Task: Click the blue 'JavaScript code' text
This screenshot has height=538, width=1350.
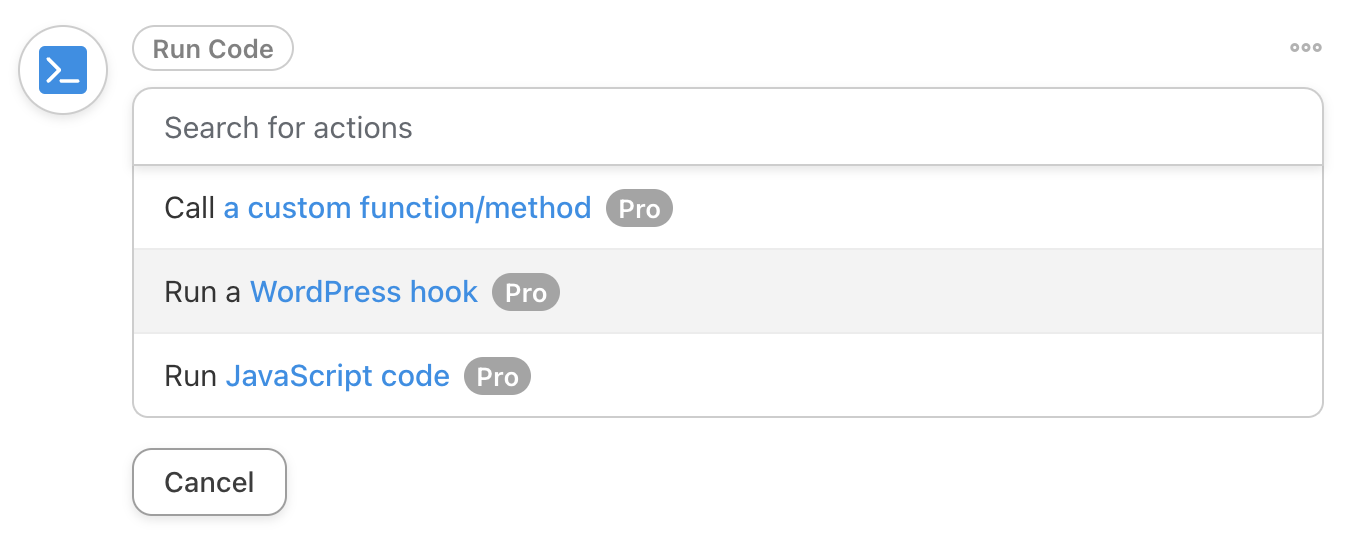Action: [x=337, y=376]
